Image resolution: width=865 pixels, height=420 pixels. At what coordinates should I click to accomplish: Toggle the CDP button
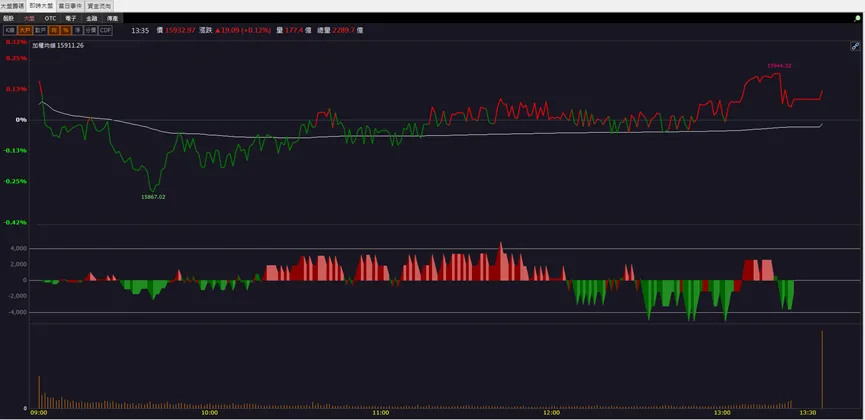(x=105, y=30)
